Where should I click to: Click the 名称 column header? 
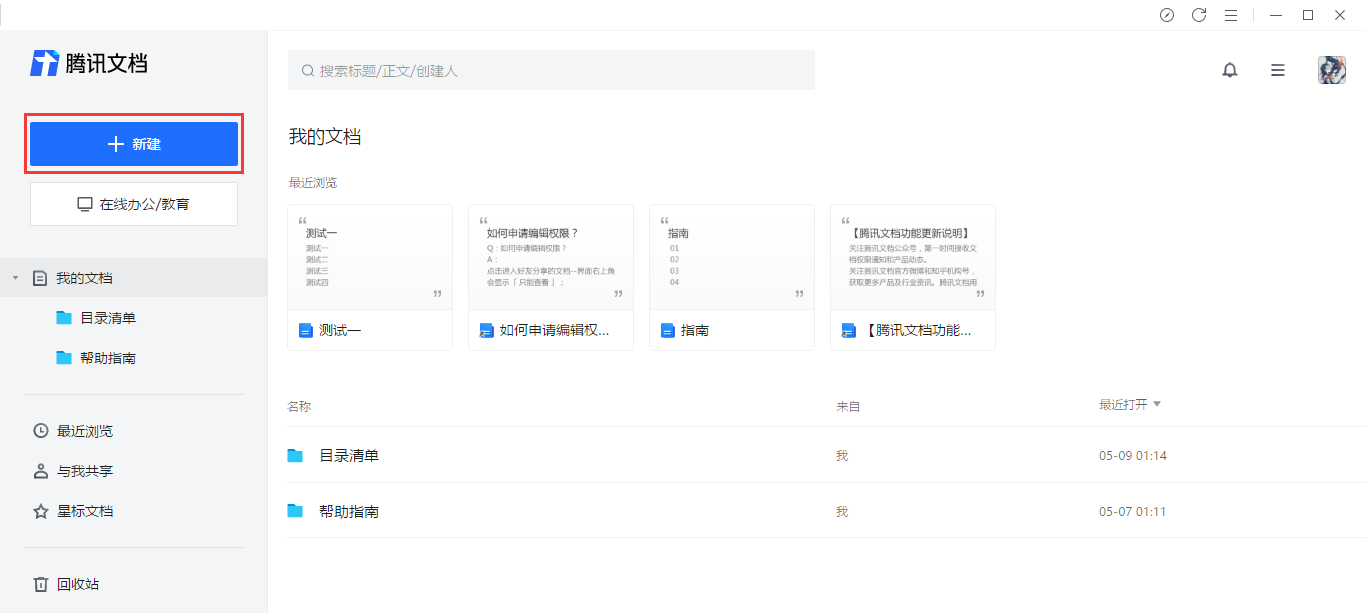pyautogui.click(x=299, y=407)
